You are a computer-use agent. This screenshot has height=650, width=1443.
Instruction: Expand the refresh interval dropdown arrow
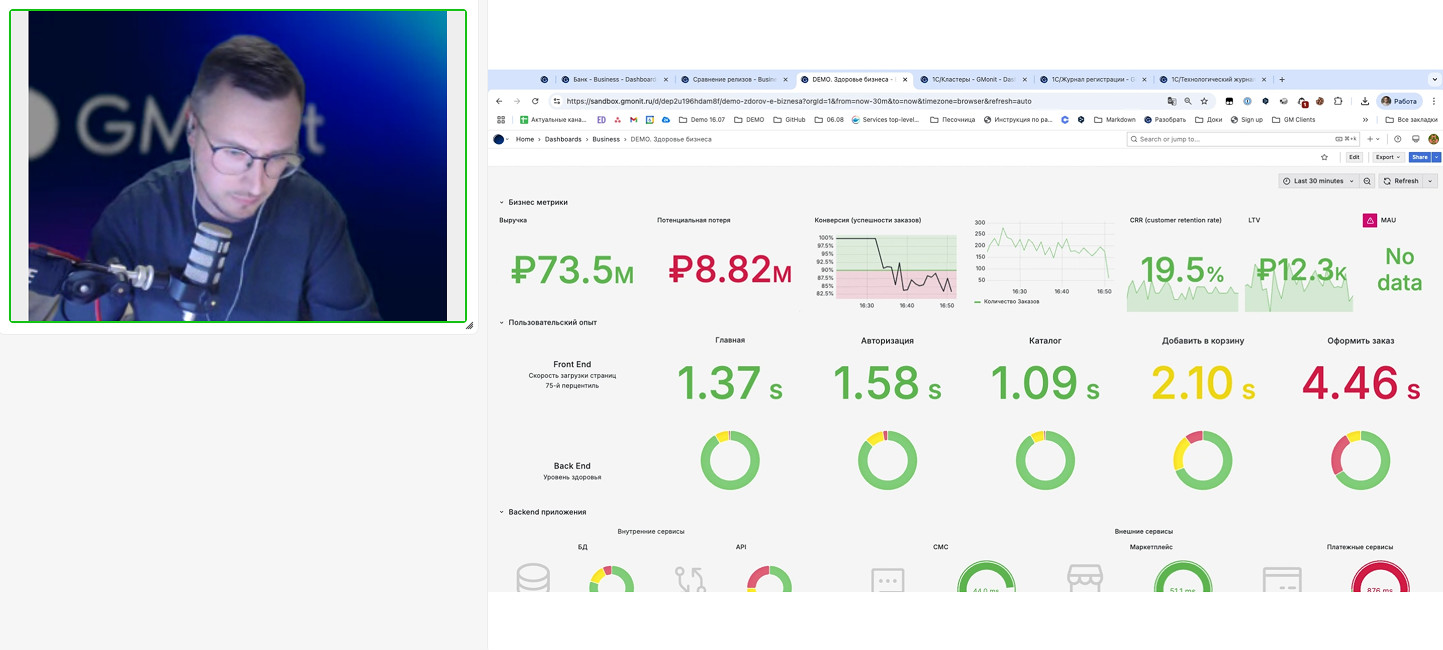click(x=1430, y=181)
